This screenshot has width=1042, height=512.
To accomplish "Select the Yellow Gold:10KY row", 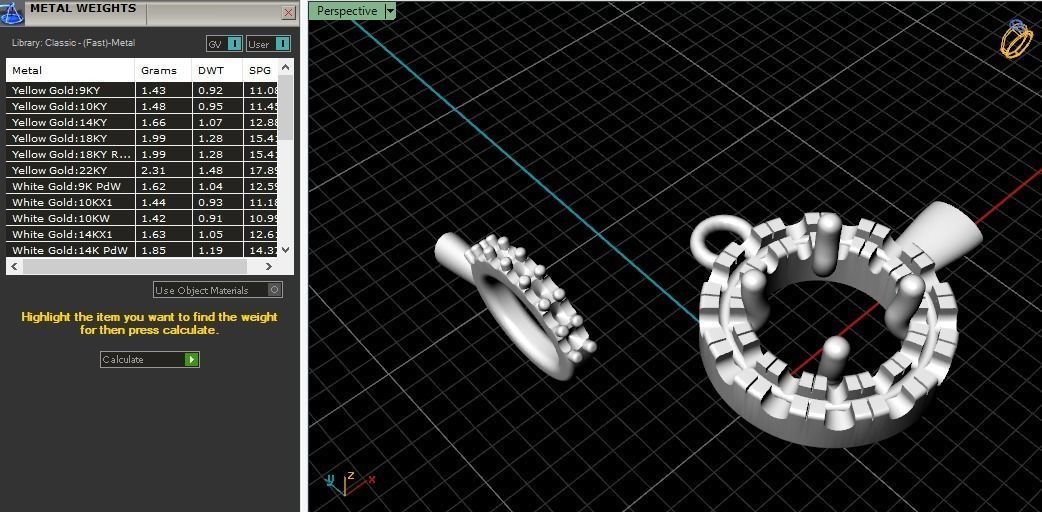I will click(x=142, y=106).
